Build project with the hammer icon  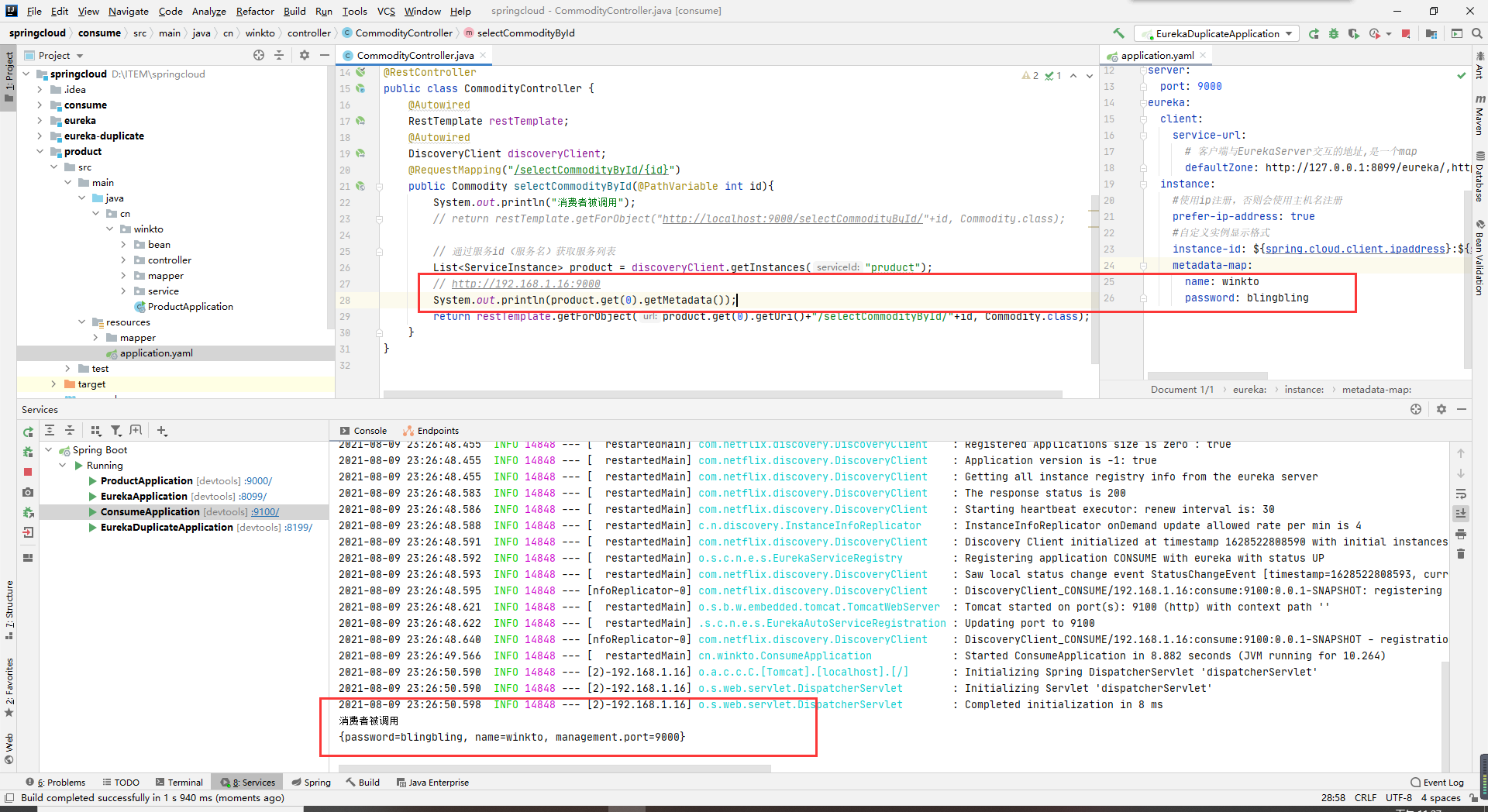pos(1118,33)
